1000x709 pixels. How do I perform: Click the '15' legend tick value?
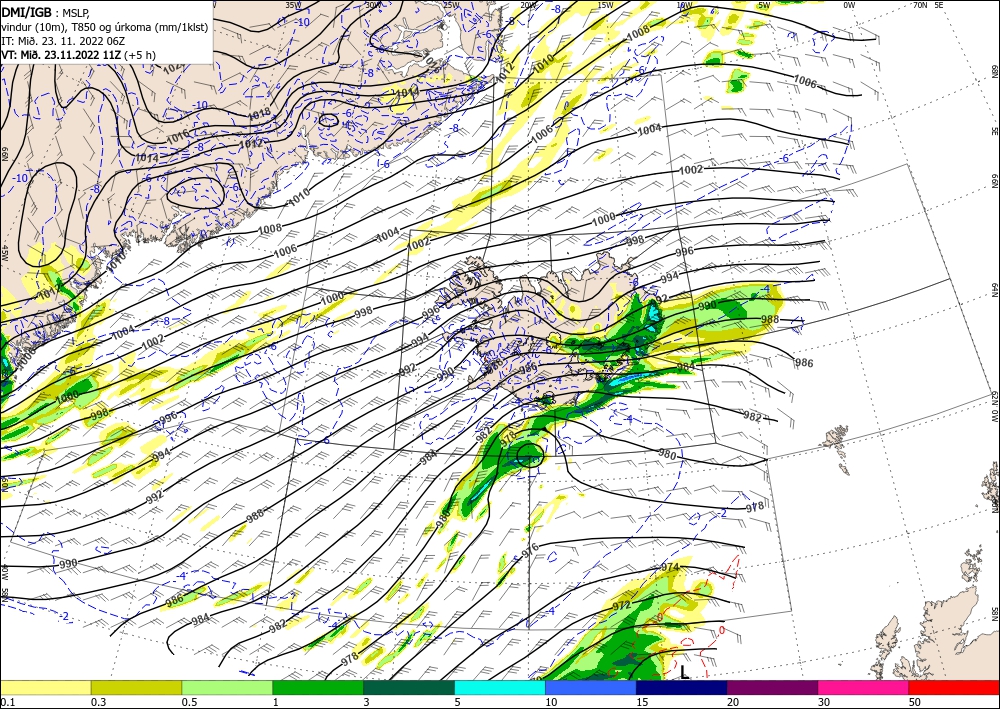point(642,702)
